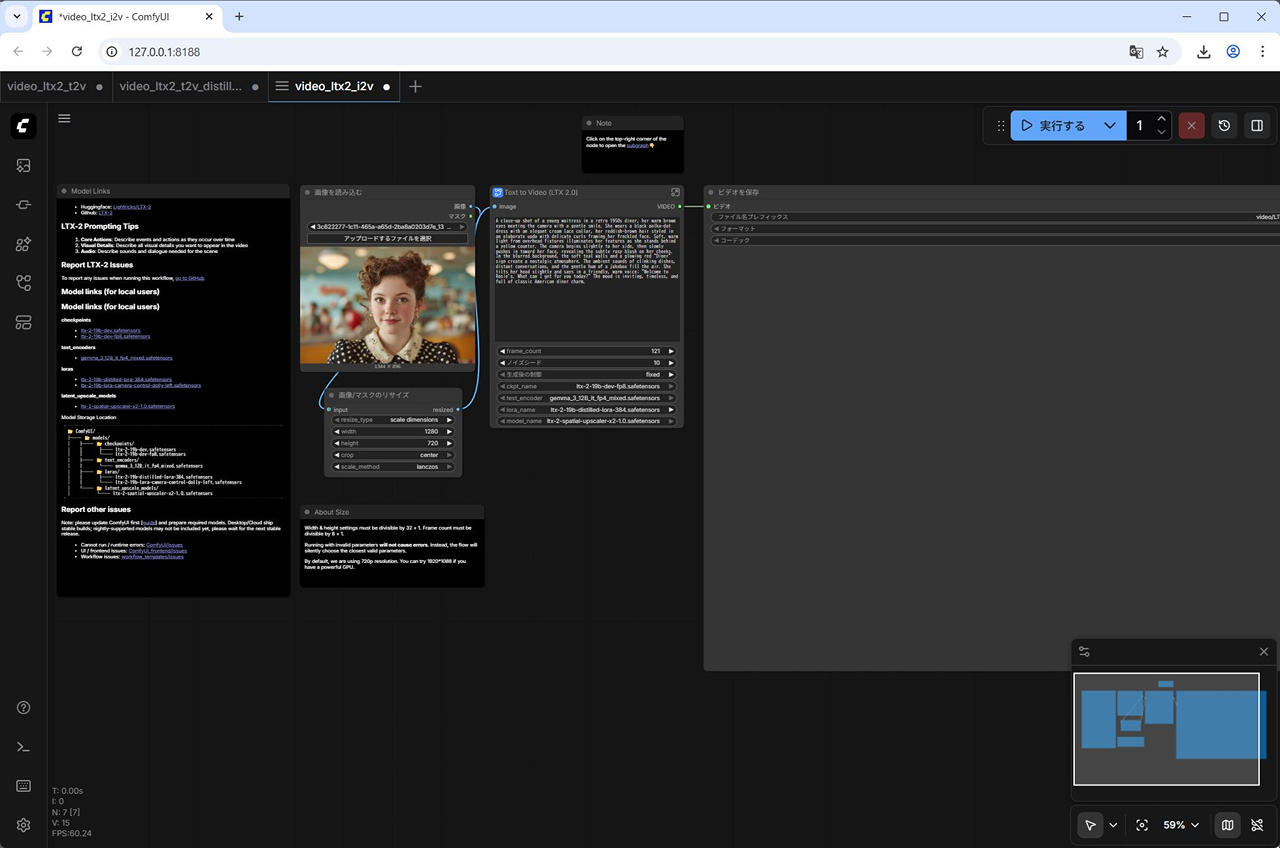The image size is (1280, 848).
Task: Open subgraph of Text to Video node
Action: point(675,192)
